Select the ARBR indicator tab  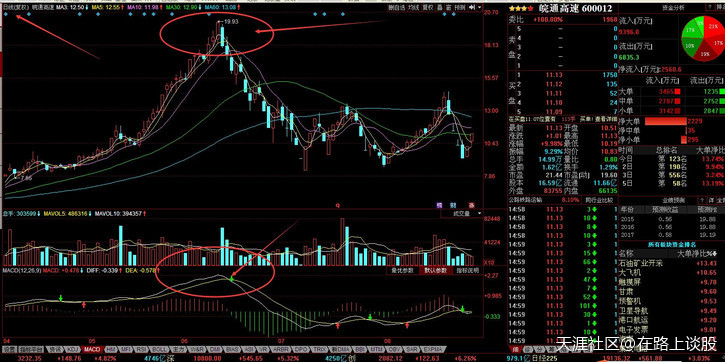pyautogui.click(x=280, y=349)
